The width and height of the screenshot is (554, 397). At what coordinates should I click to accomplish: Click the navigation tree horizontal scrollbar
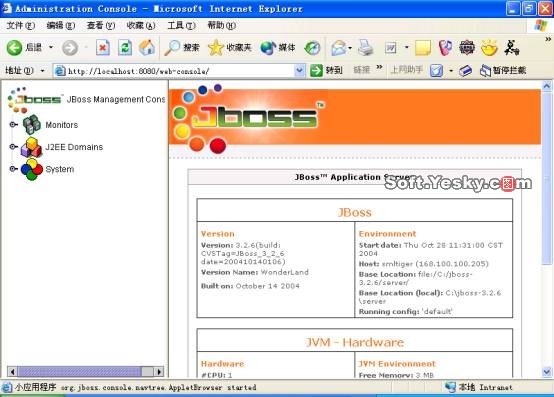(85, 372)
